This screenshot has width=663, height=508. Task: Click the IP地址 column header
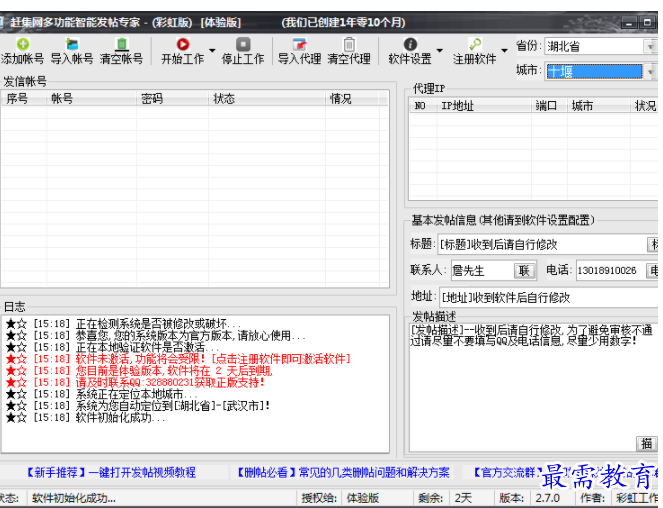[484, 106]
